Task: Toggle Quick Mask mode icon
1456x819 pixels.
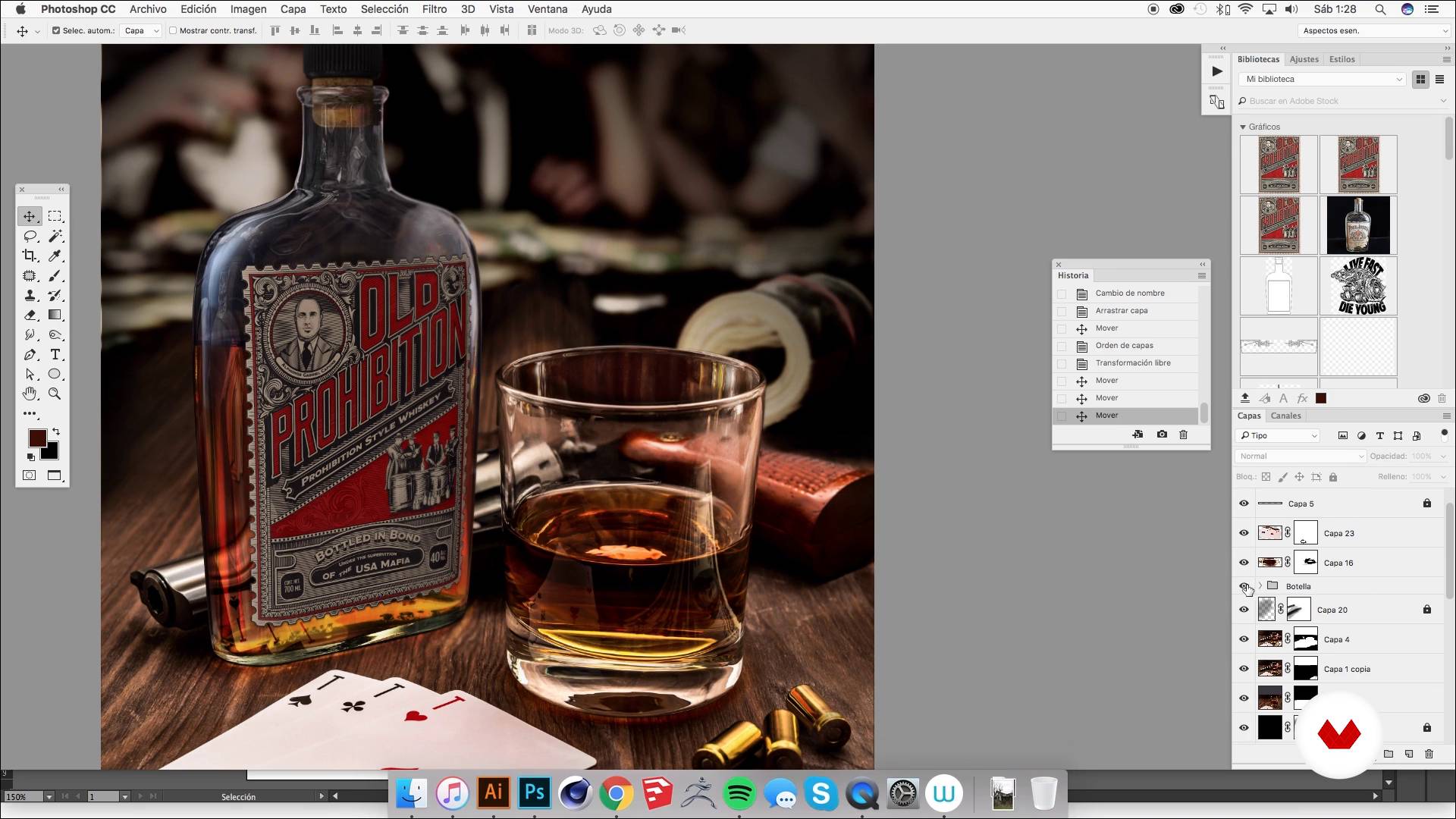Action: pyautogui.click(x=30, y=475)
